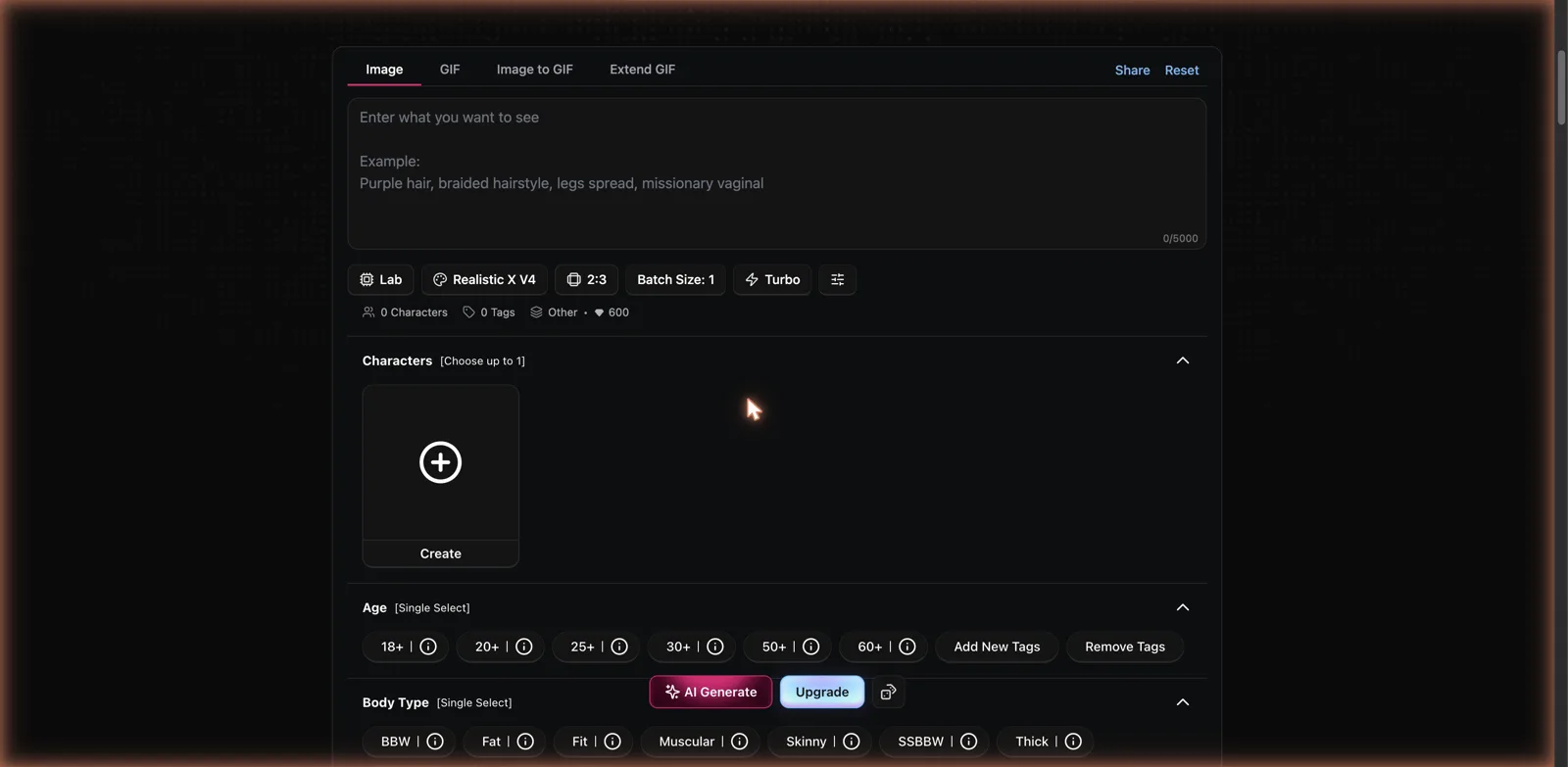Switch to the Extend GIF tab
The width and height of the screenshot is (1568, 767).
pos(643,70)
